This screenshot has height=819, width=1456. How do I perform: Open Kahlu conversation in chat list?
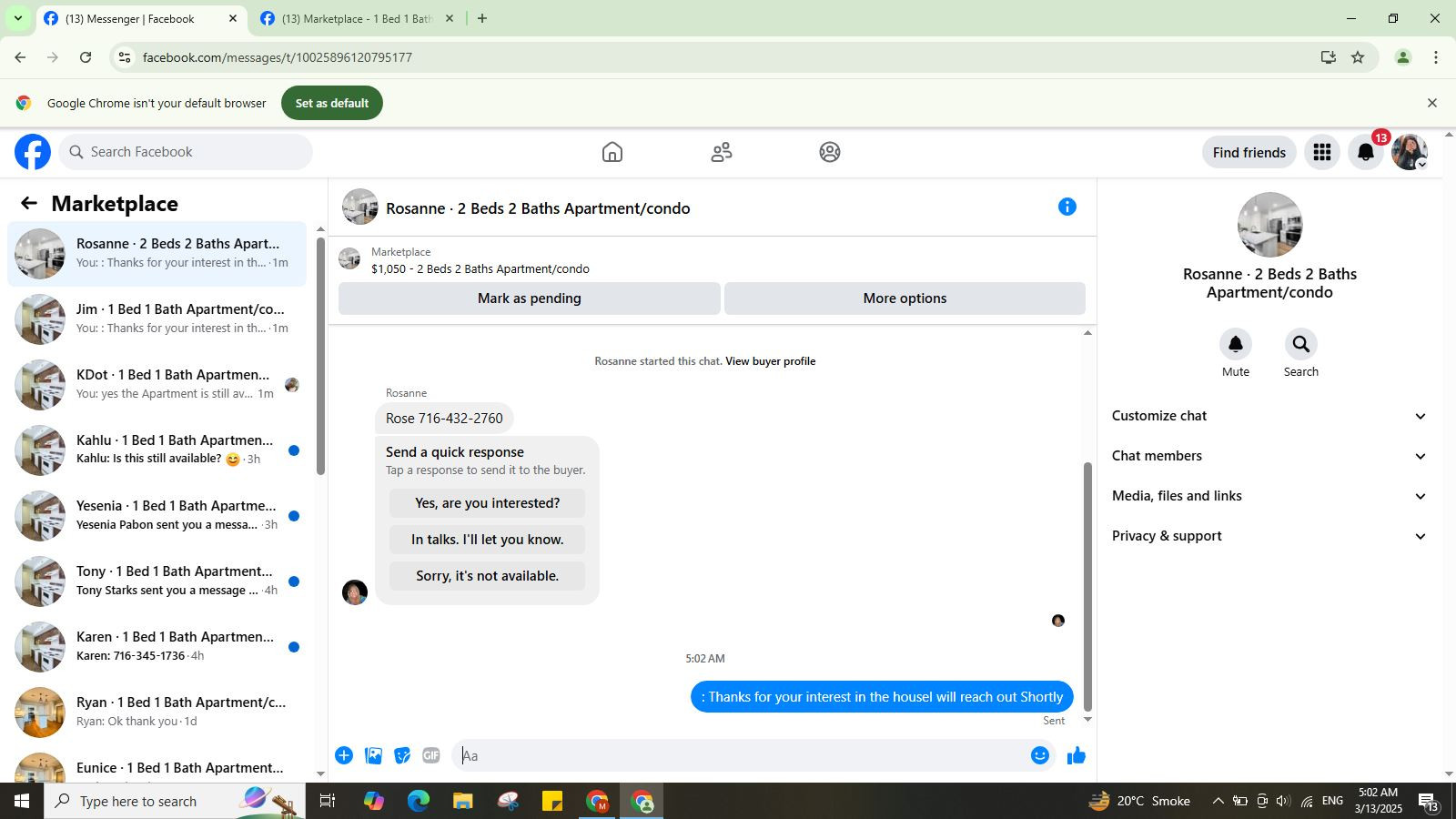point(157,450)
